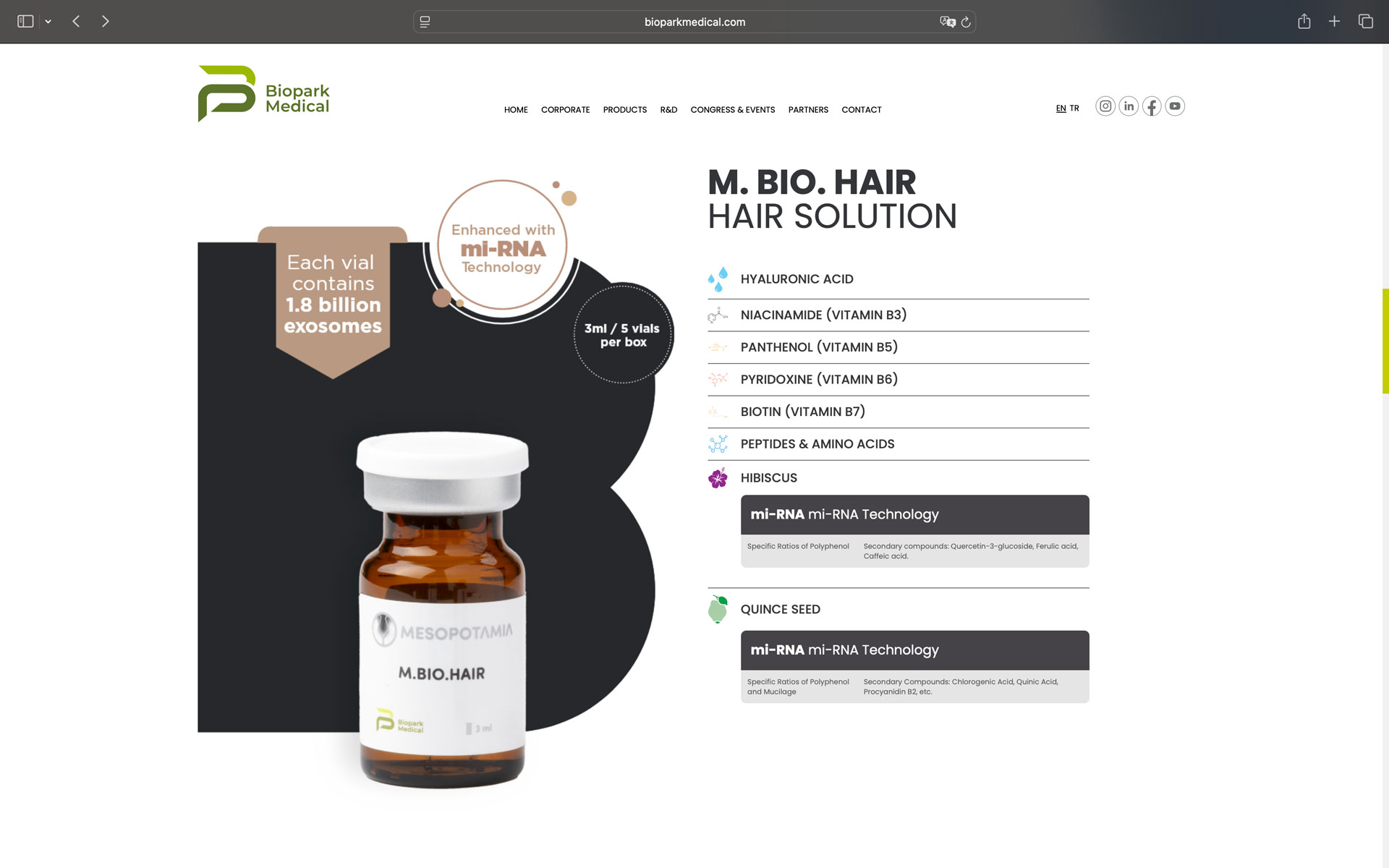Go back to previous page

click(x=76, y=22)
